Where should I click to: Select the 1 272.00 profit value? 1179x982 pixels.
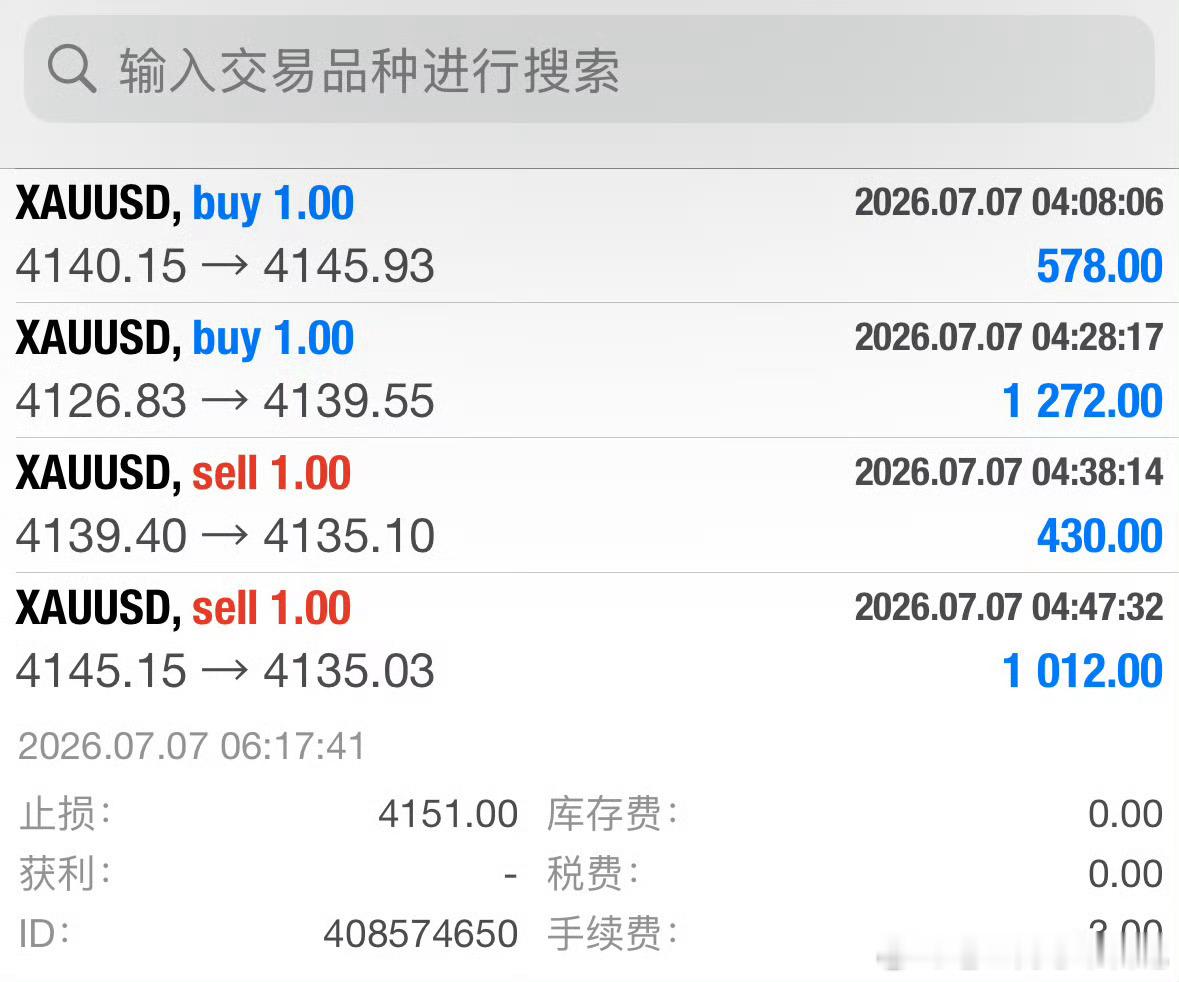[x=1083, y=401]
